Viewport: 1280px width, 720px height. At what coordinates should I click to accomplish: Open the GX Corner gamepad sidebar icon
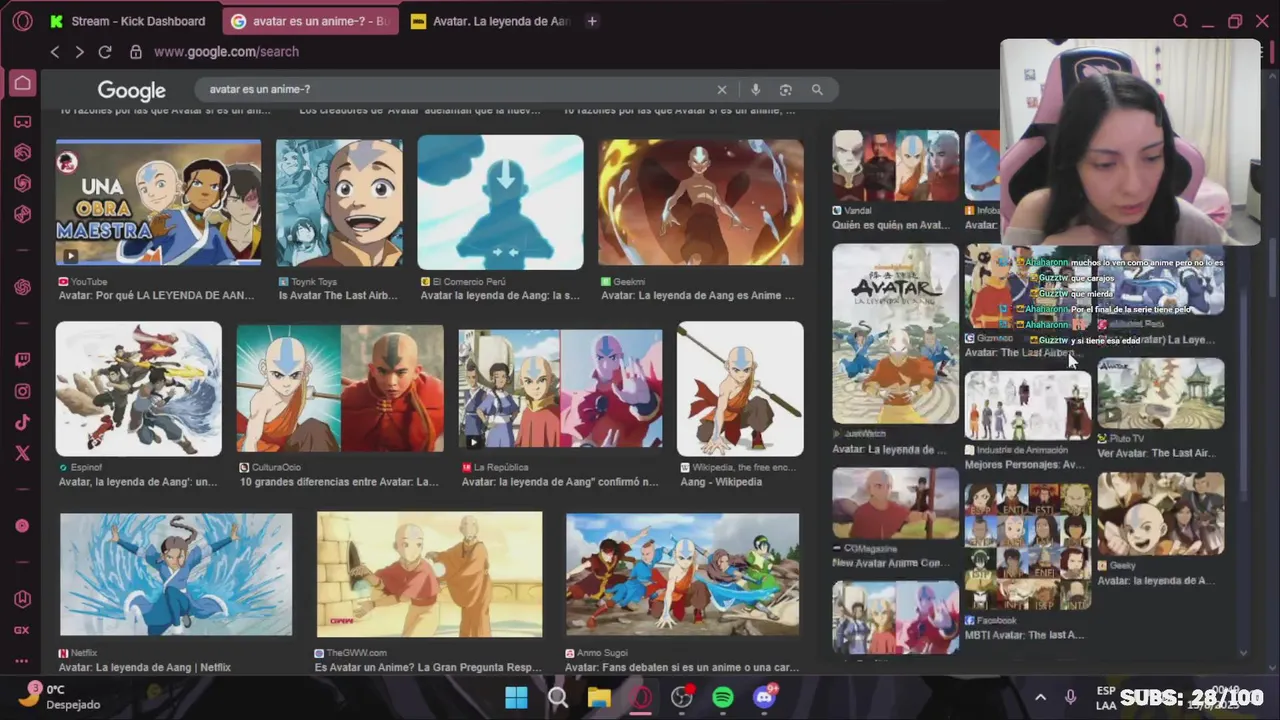click(x=22, y=122)
